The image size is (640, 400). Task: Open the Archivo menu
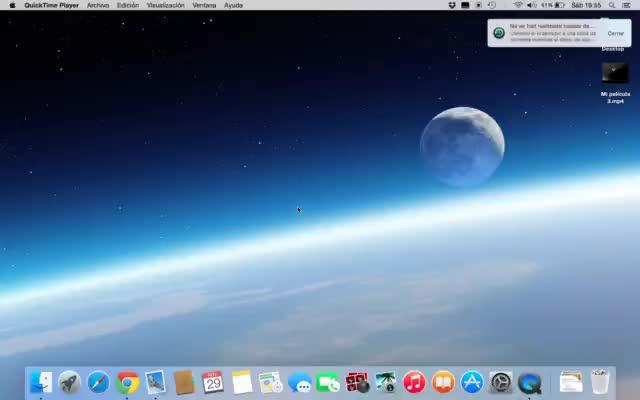[98, 5]
